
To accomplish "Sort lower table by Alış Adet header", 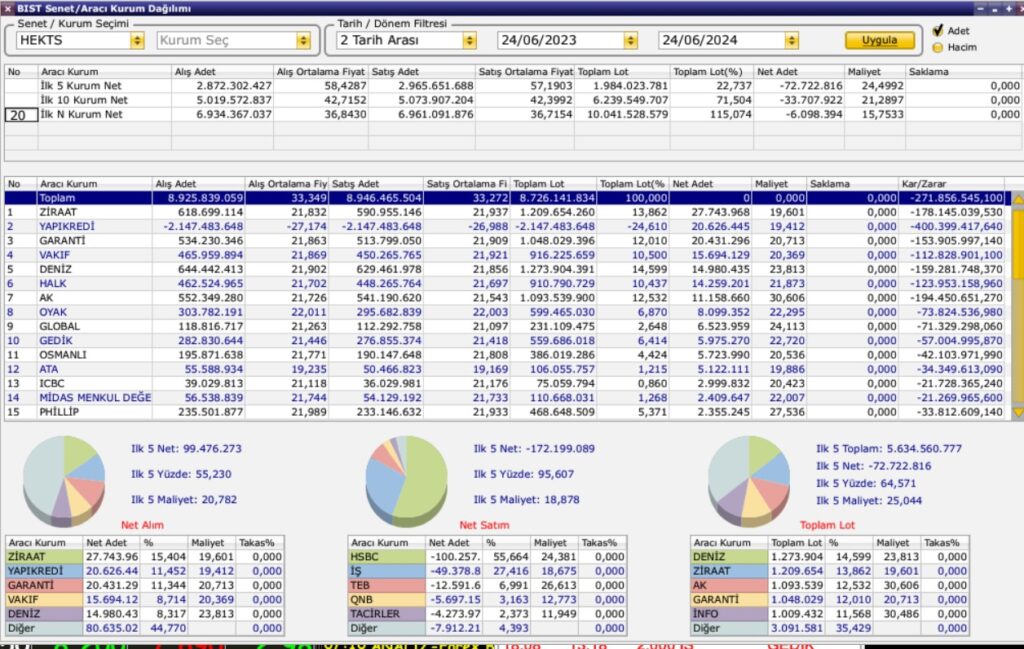I will pyautogui.click(x=199, y=184).
